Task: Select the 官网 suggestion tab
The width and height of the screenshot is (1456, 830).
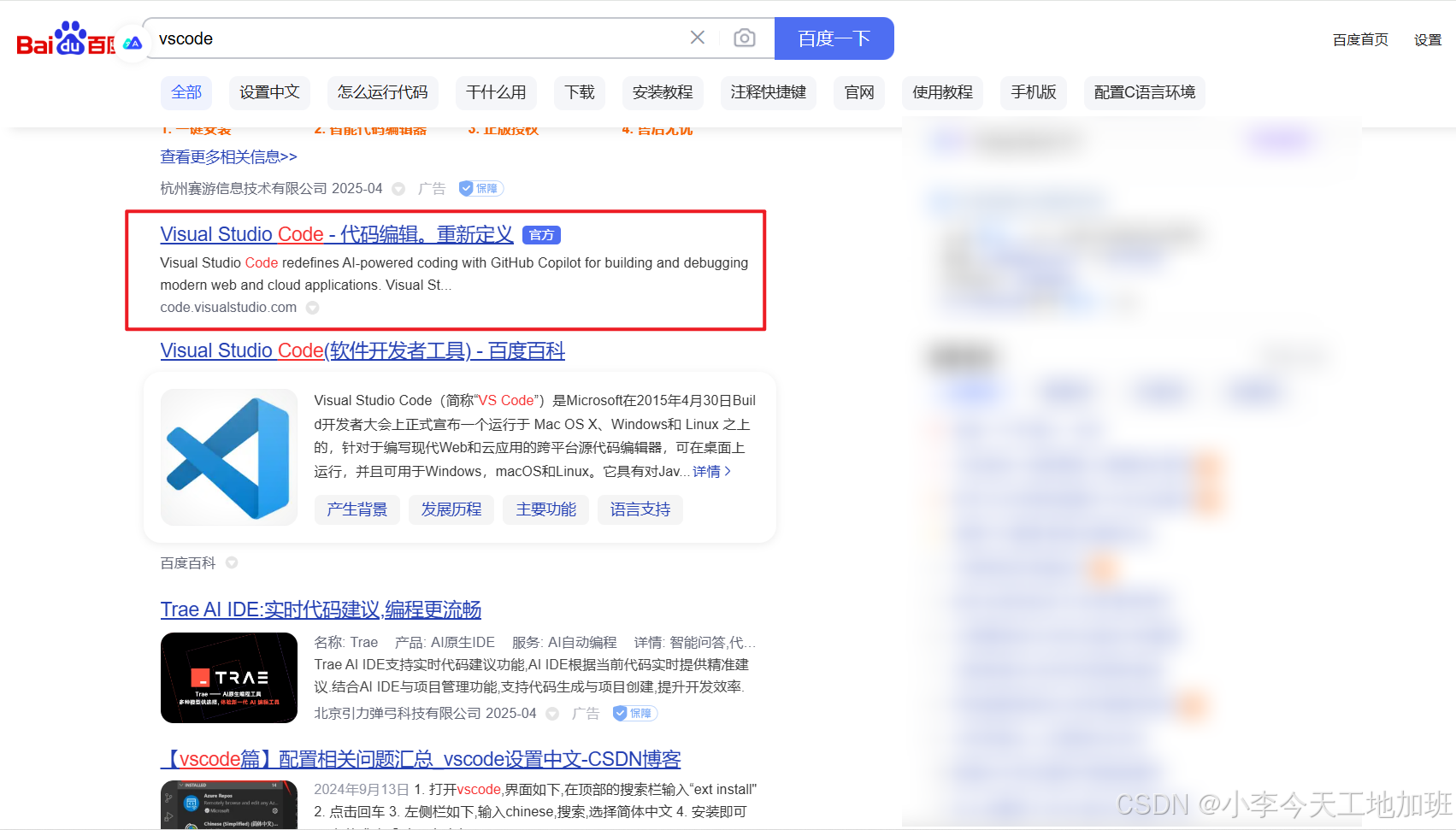Action: click(x=859, y=92)
